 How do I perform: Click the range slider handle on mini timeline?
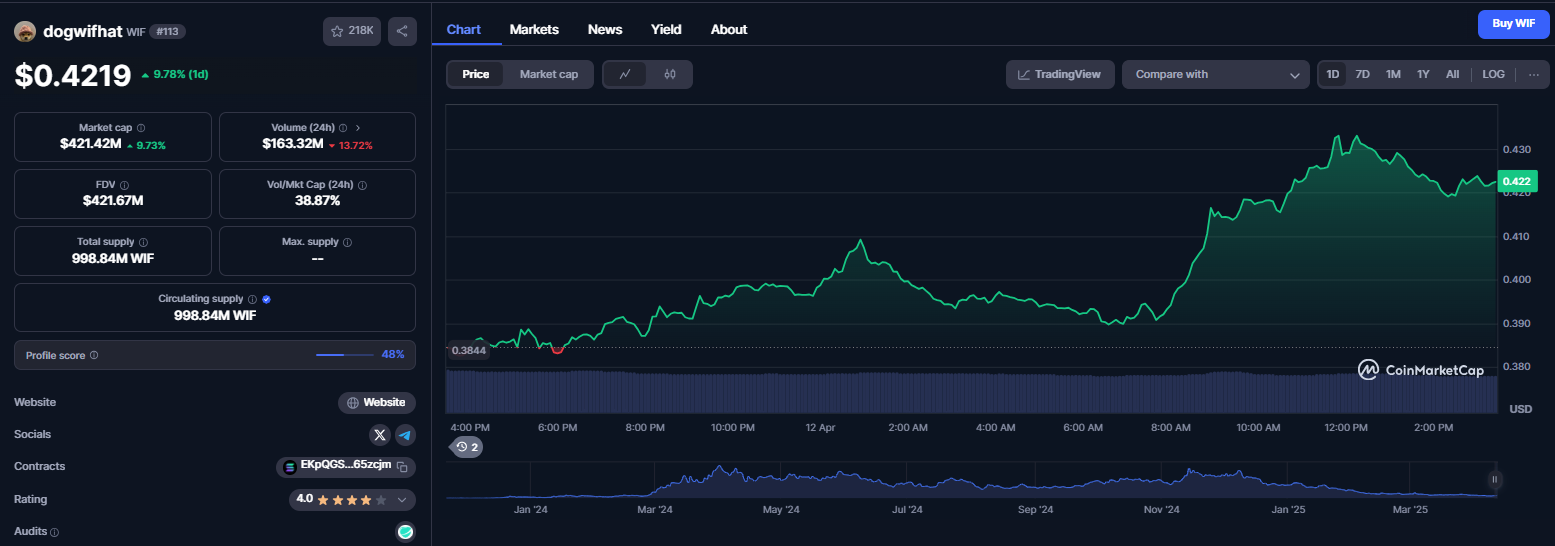pyautogui.click(x=1495, y=480)
